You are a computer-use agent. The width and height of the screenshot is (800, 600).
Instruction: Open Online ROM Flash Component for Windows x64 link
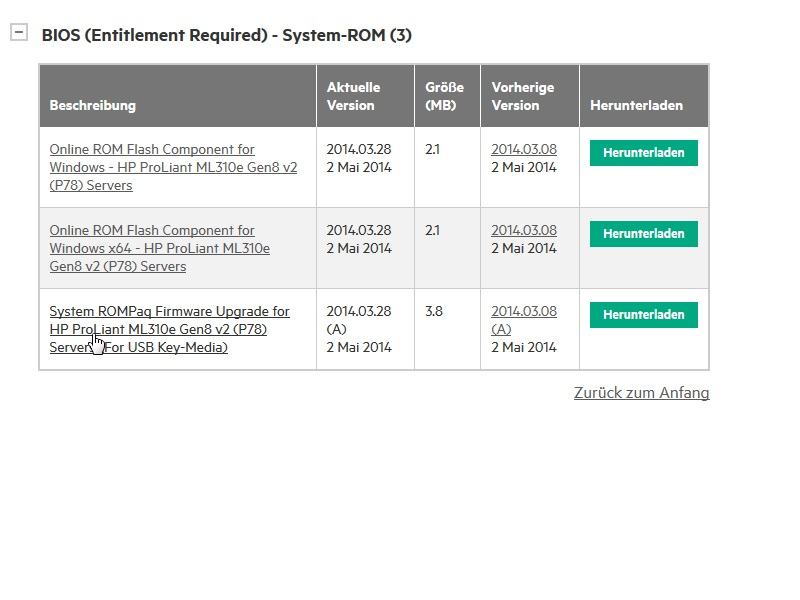160,248
